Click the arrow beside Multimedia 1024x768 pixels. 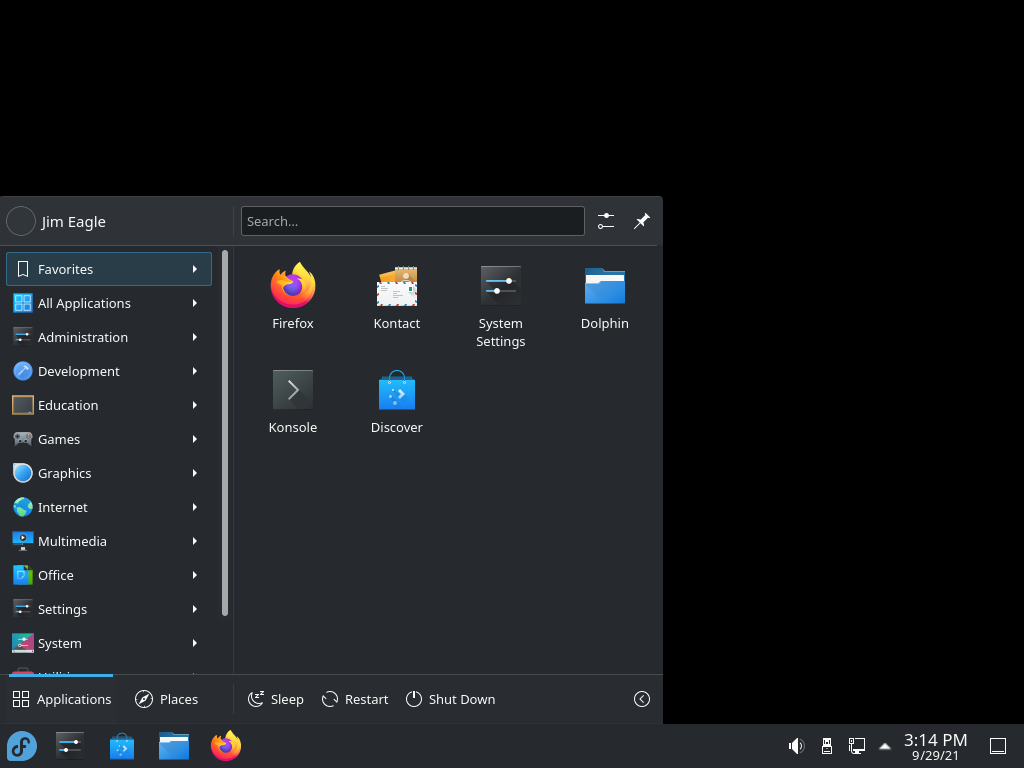(195, 541)
